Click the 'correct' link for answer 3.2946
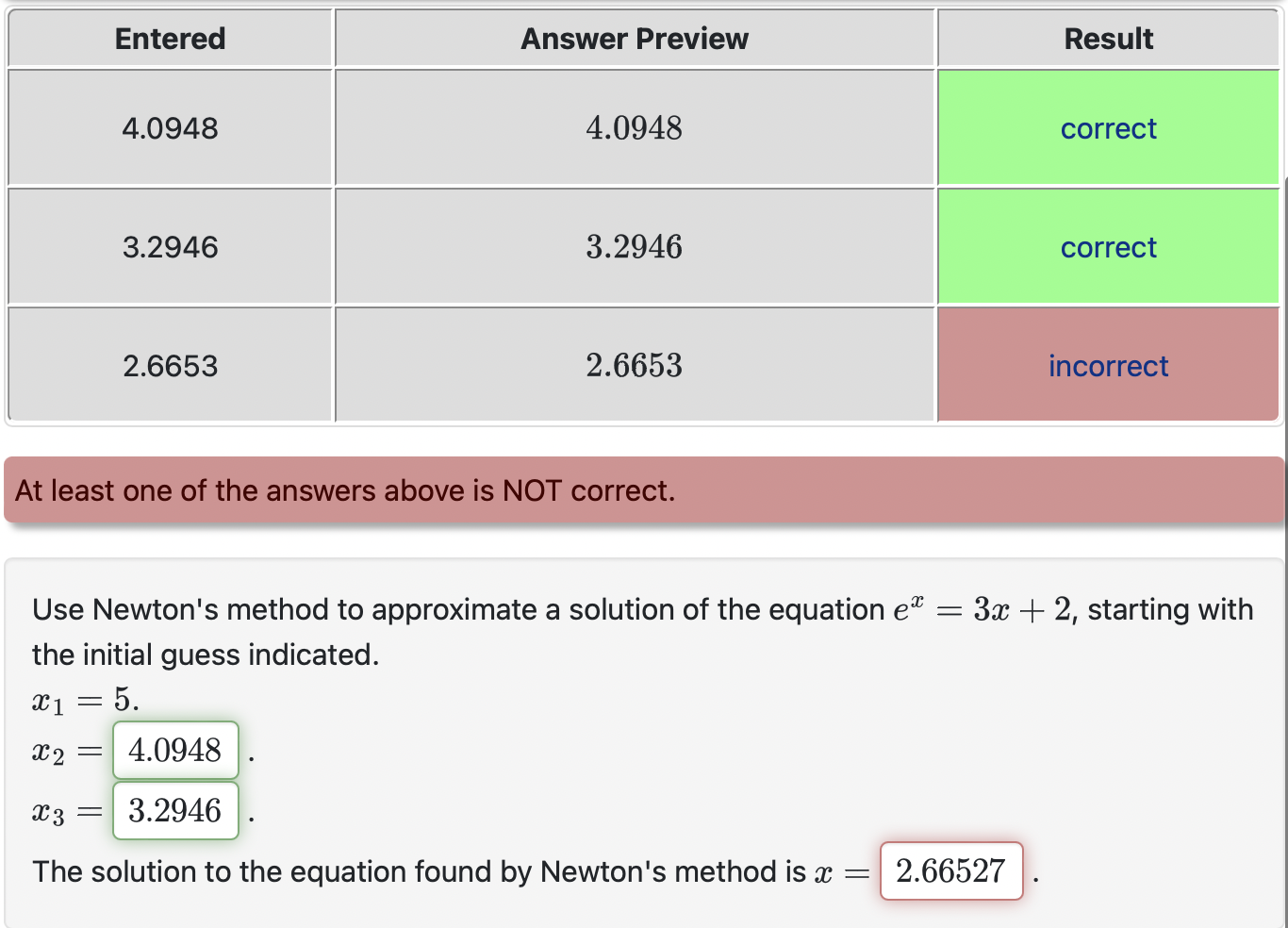 click(x=1109, y=247)
